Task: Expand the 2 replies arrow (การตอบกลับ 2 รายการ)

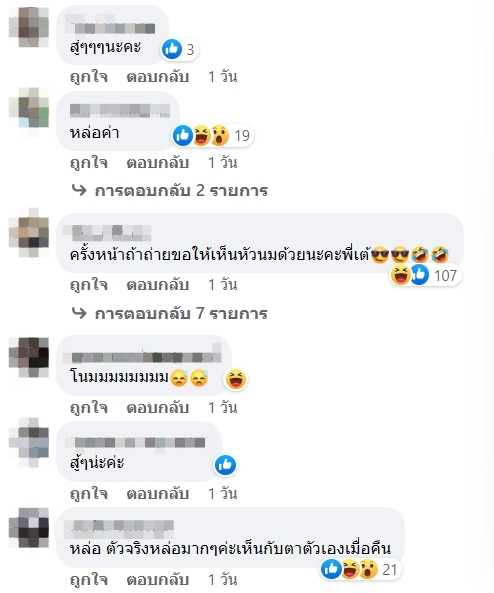Action: (170, 191)
